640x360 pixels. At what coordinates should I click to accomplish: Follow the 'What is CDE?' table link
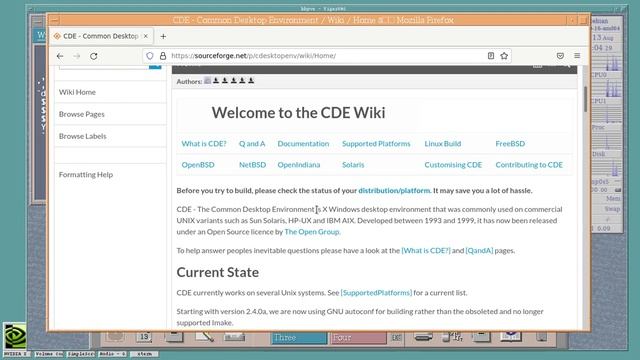[204, 144]
